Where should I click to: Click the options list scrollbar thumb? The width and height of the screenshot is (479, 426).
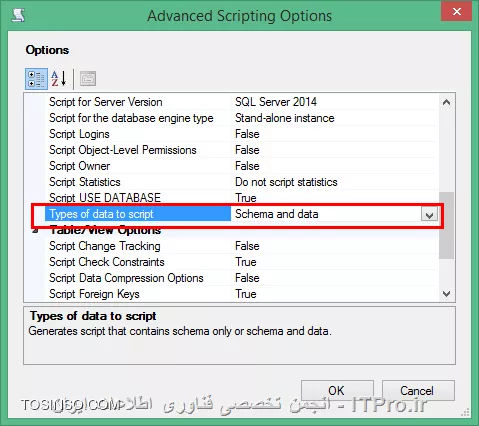point(446,225)
